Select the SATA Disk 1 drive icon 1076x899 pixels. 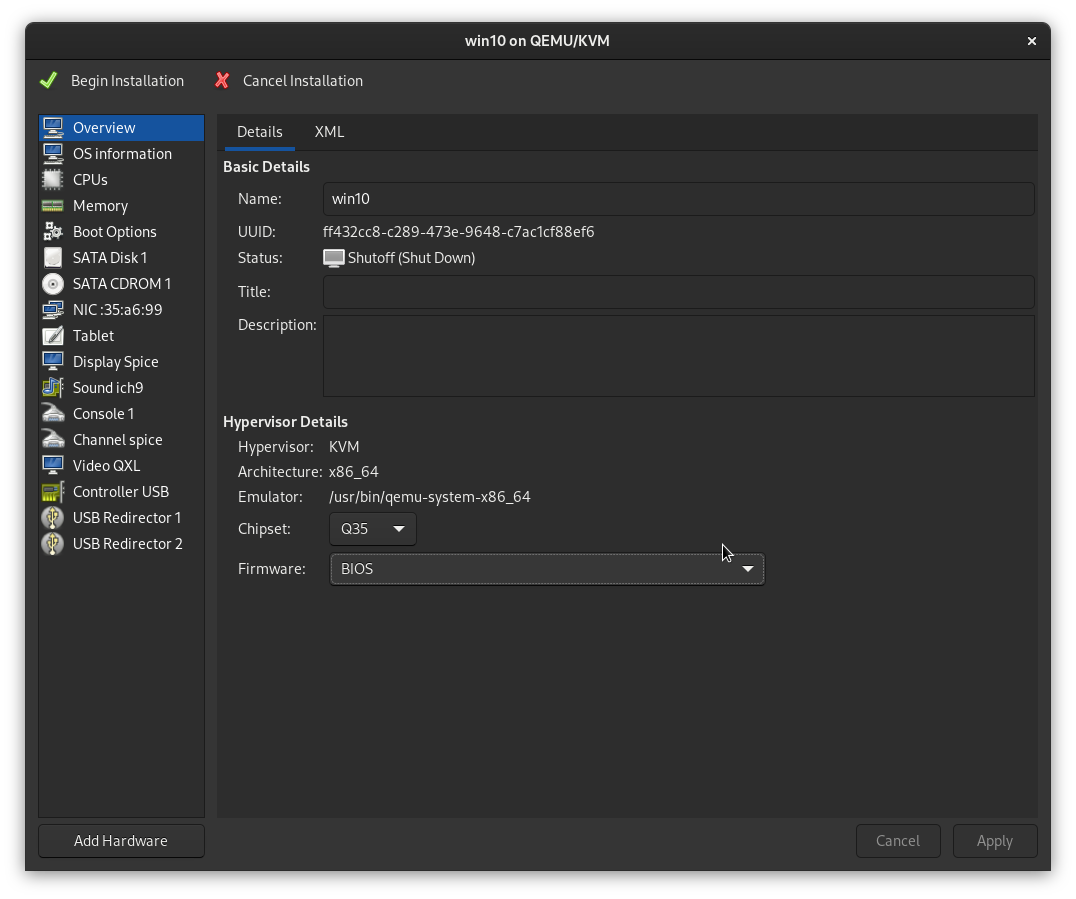pos(53,258)
